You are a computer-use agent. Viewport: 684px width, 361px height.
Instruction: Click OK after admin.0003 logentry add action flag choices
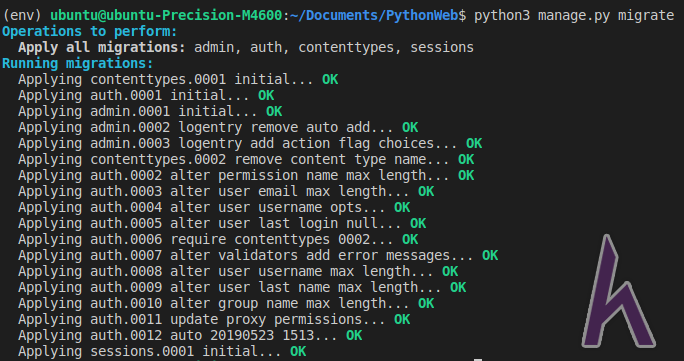(474, 143)
